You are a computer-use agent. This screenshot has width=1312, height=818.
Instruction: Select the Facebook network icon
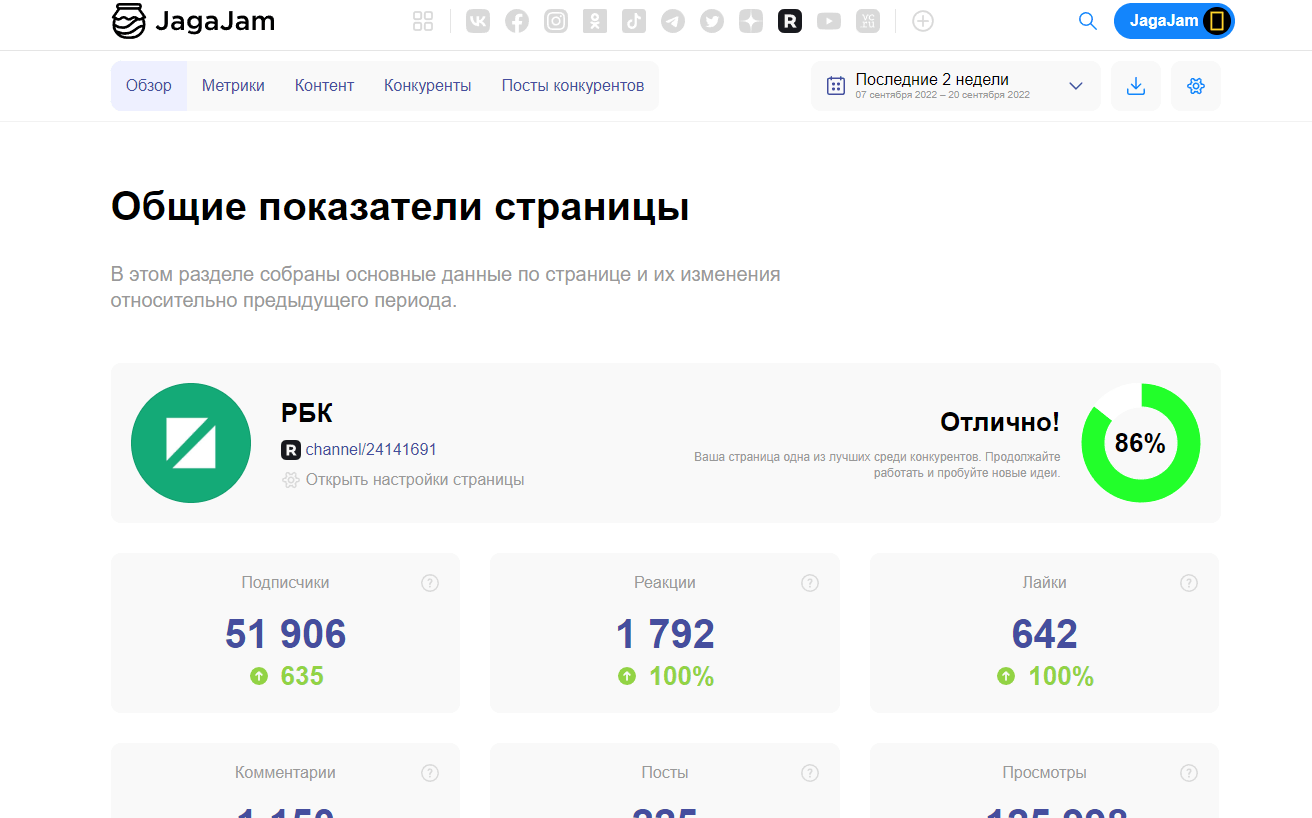point(517,21)
